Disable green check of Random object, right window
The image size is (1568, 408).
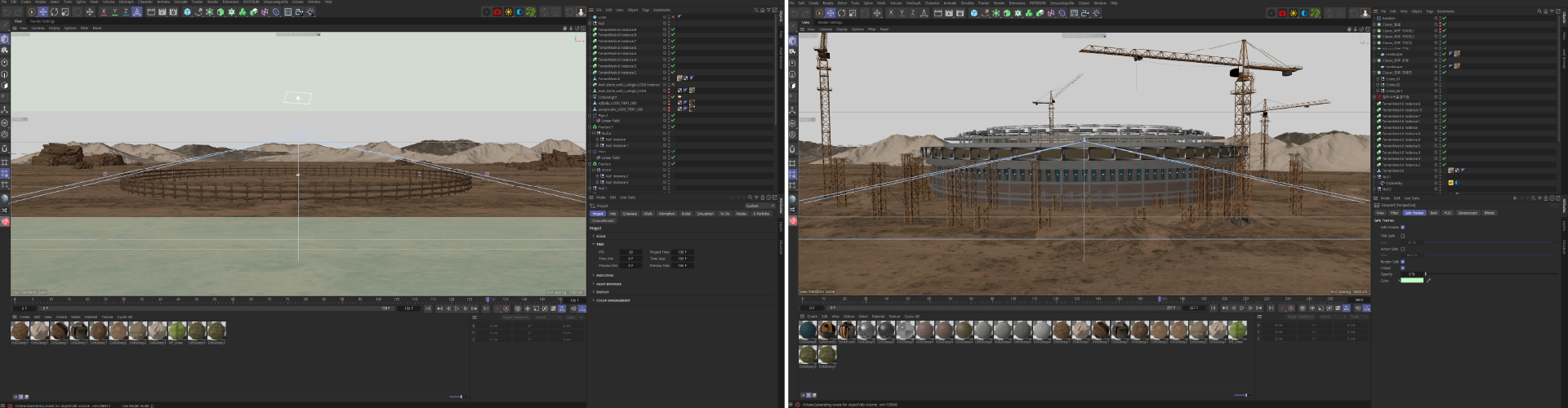click(1445, 18)
